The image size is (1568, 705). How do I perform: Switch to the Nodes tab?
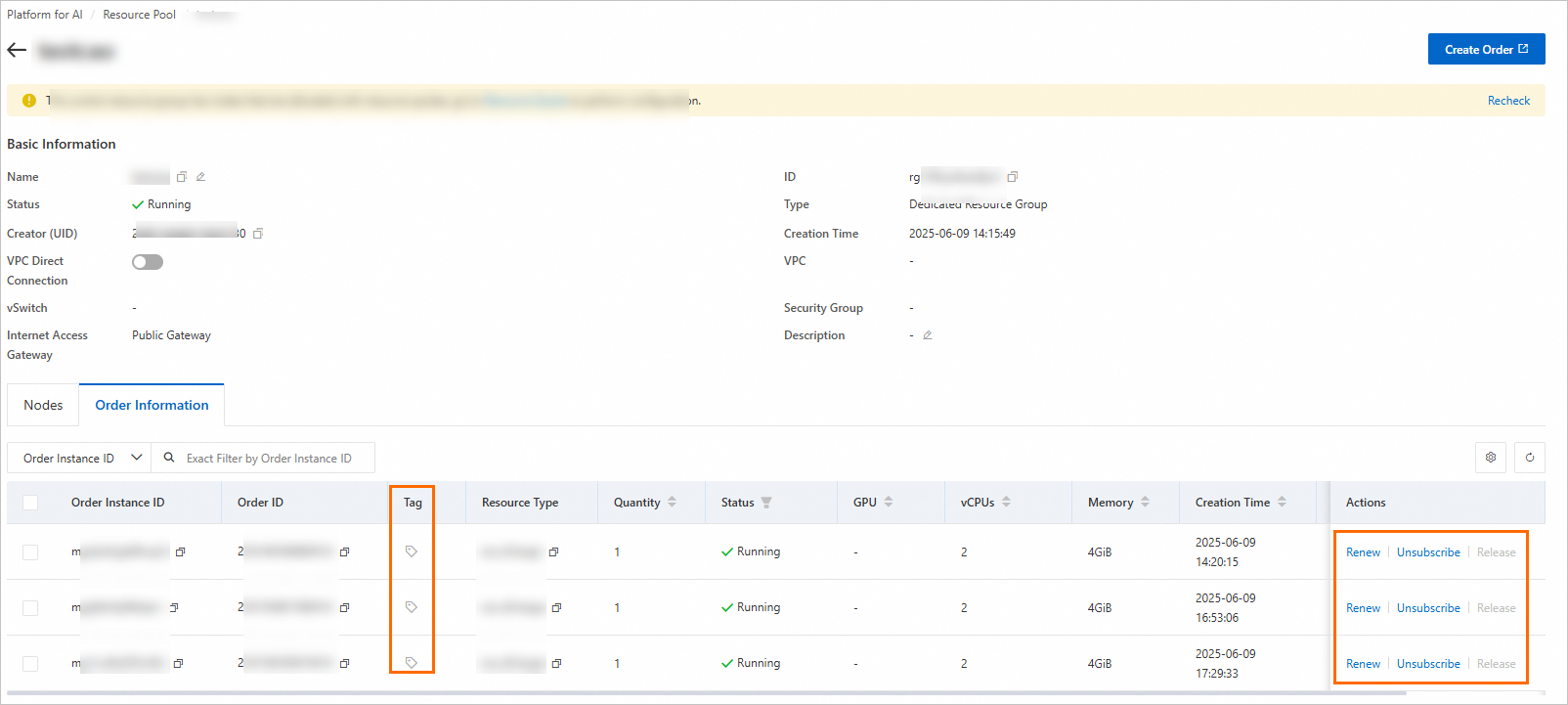(43, 405)
